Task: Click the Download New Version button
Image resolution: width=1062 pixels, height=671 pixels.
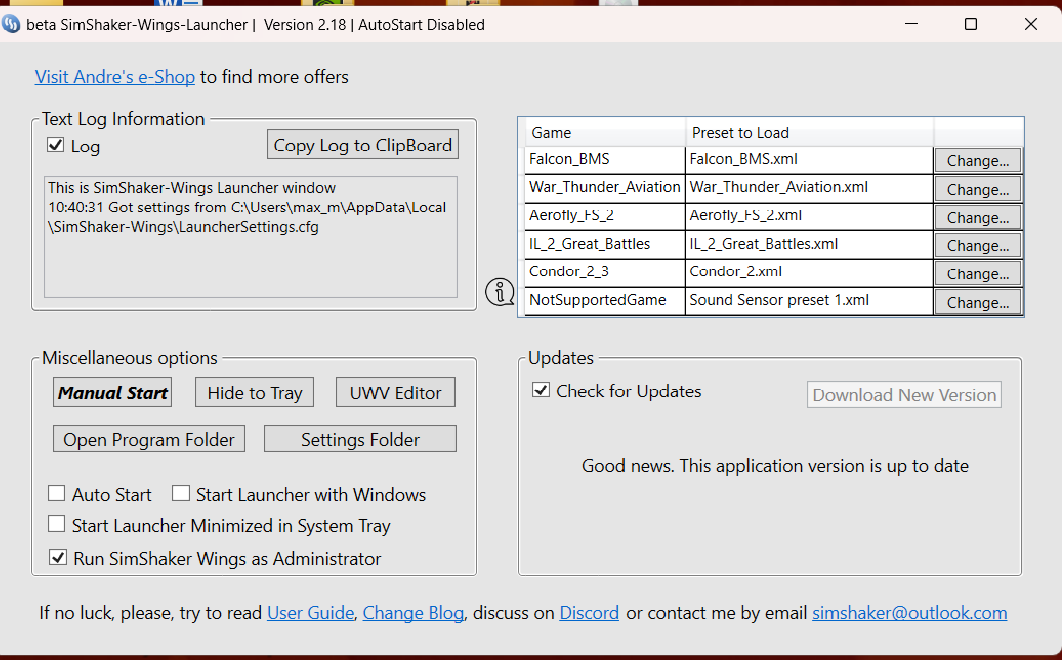Action: click(904, 395)
